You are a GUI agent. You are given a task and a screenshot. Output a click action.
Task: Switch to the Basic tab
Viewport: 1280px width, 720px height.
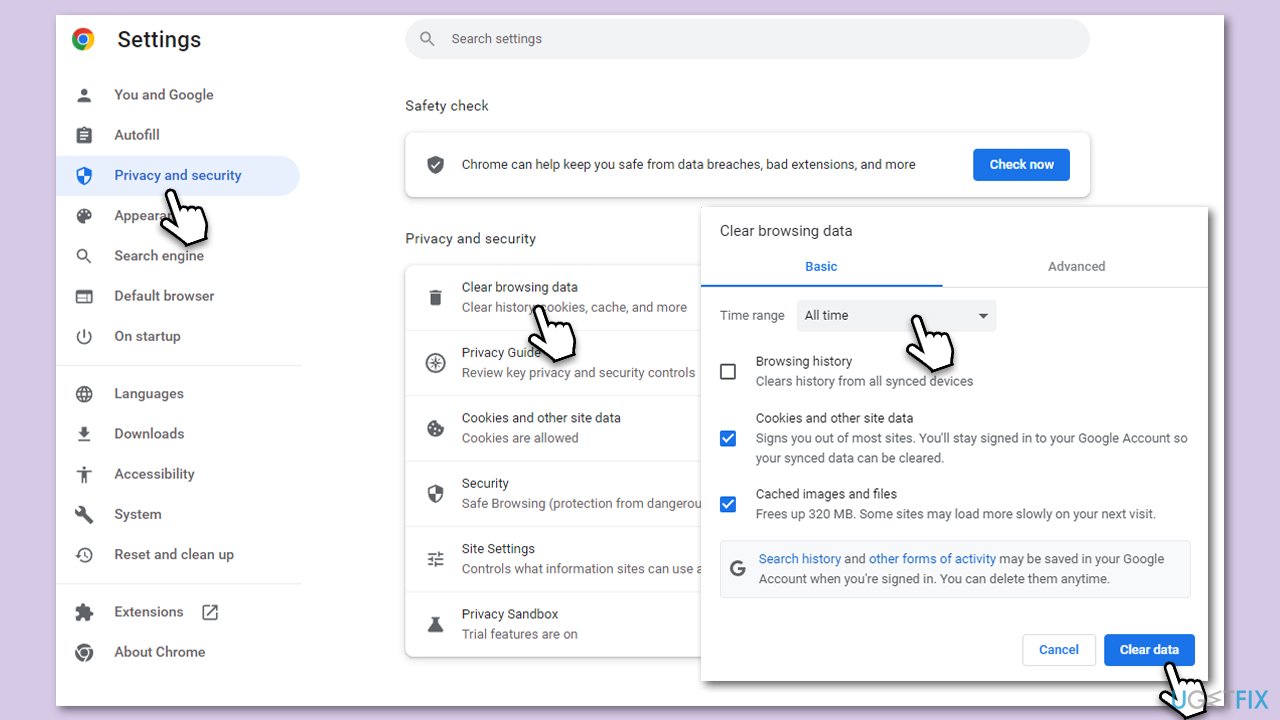click(x=821, y=267)
